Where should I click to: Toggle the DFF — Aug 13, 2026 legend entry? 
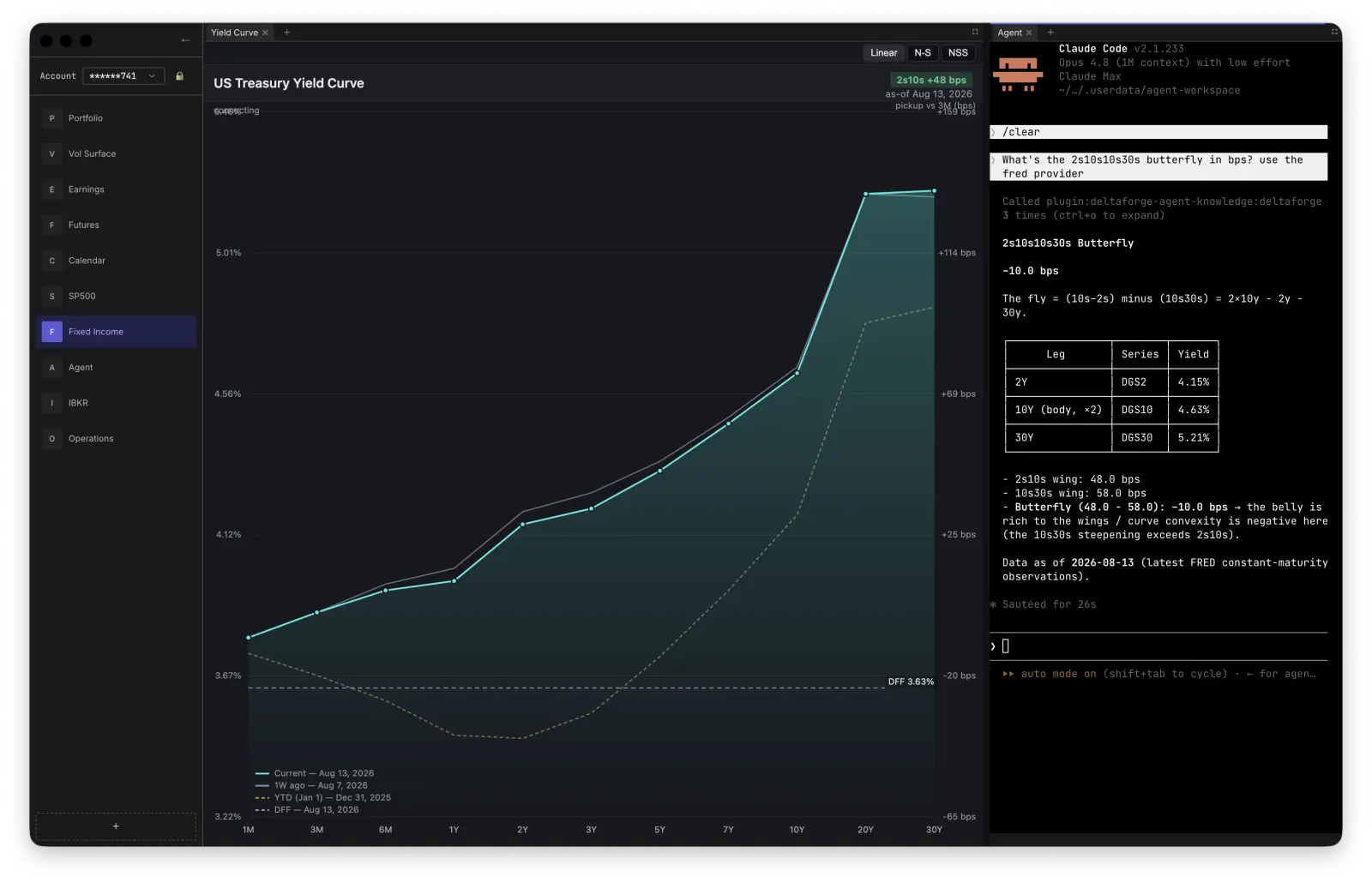pos(307,809)
